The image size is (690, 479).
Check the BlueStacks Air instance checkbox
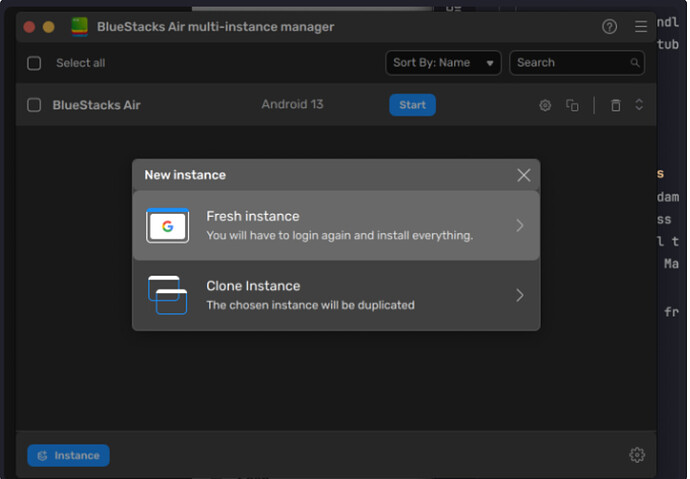coord(34,105)
